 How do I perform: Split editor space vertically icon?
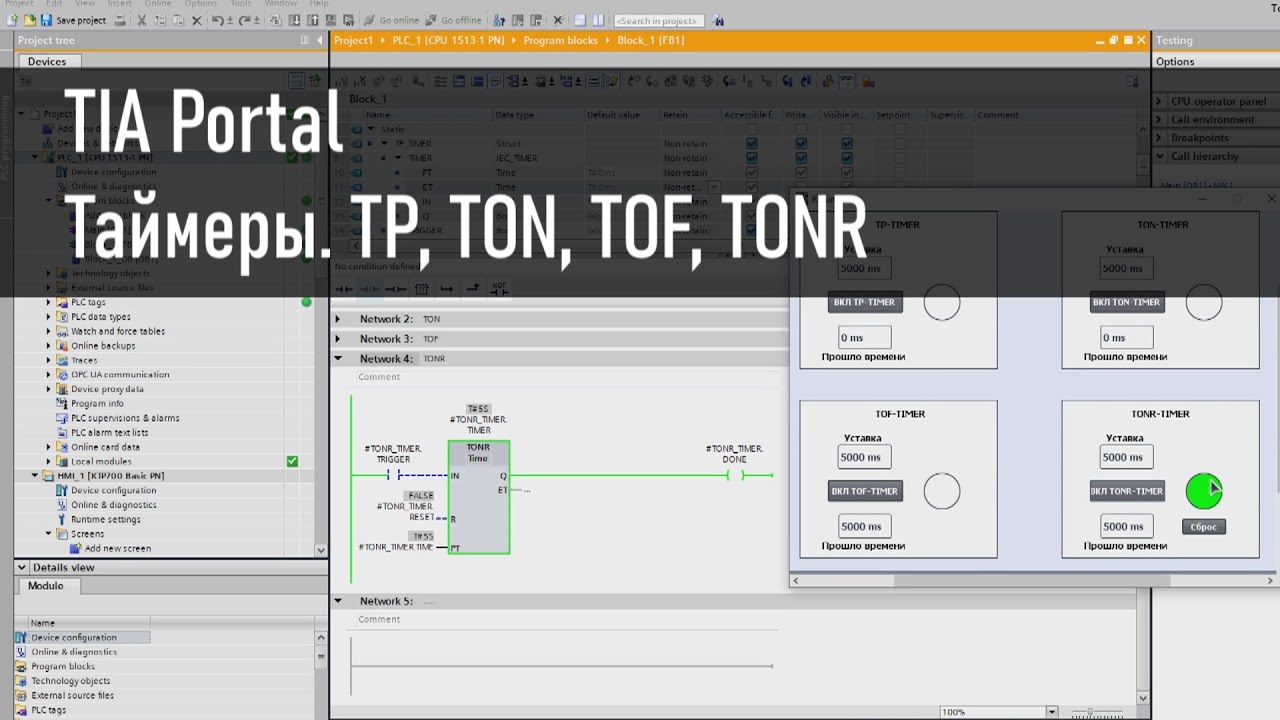point(598,20)
